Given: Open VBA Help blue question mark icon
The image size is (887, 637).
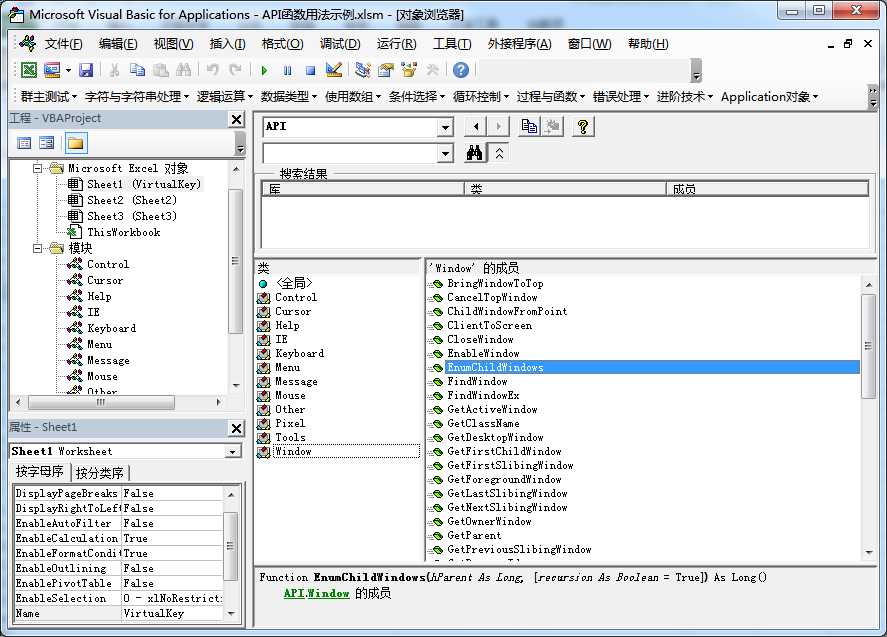Looking at the screenshot, I should 461,70.
